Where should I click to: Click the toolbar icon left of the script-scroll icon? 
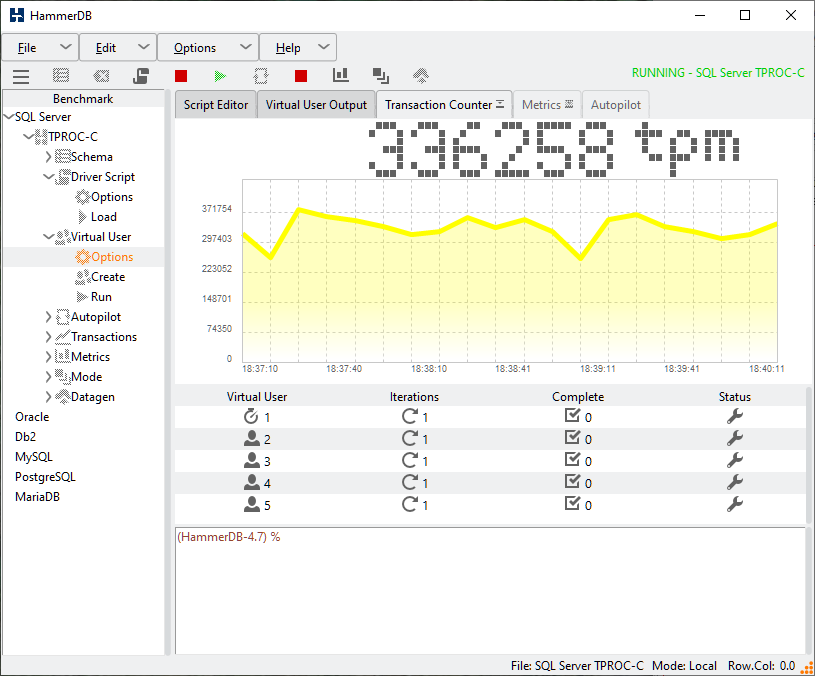click(101, 76)
